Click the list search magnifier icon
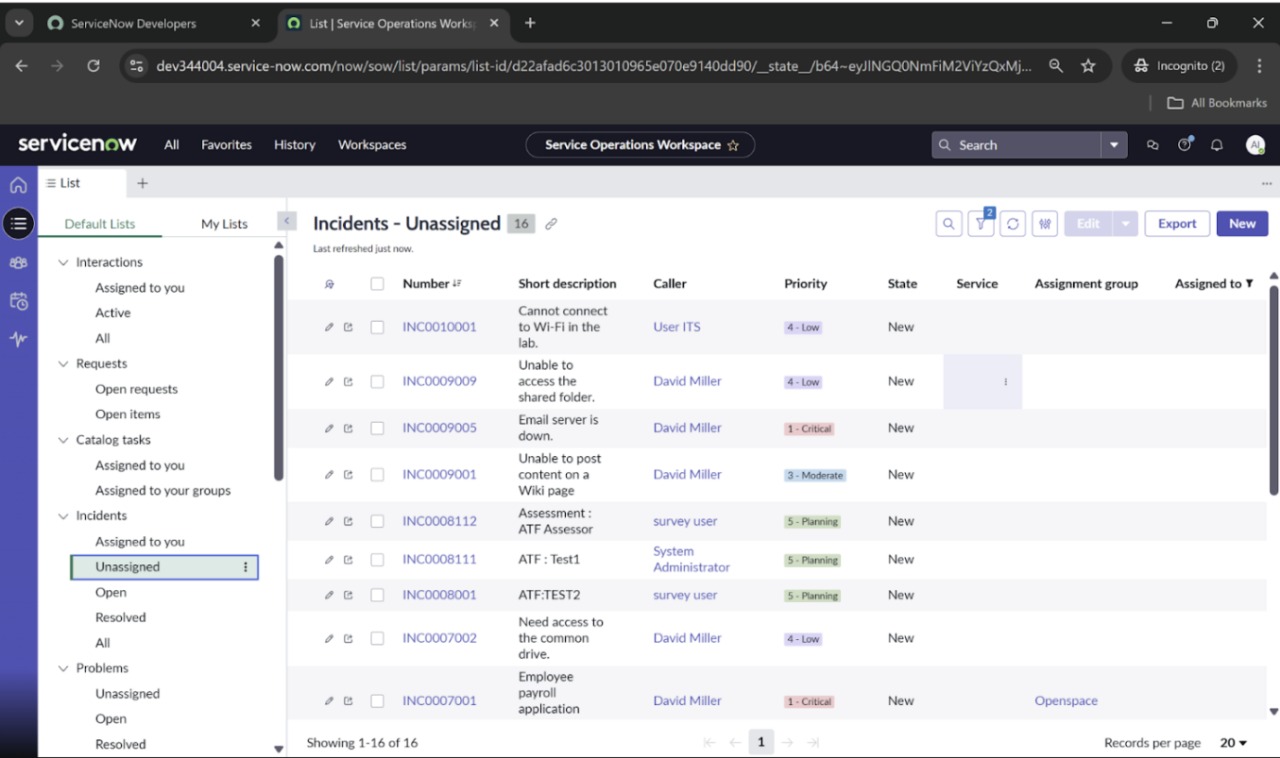The image size is (1280, 758). pyautogui.click(x=949, y=224)
